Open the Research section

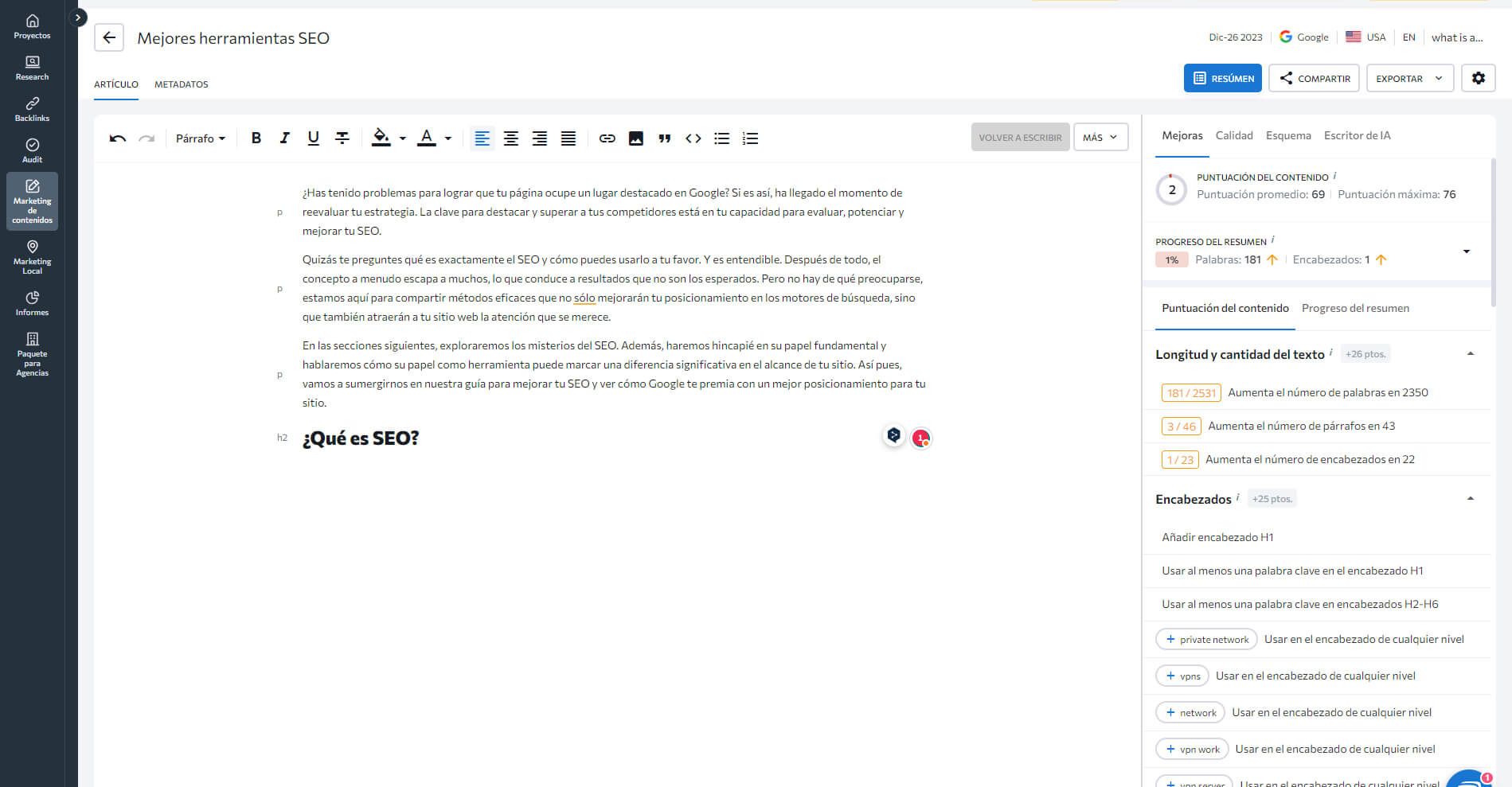[32, 68]
